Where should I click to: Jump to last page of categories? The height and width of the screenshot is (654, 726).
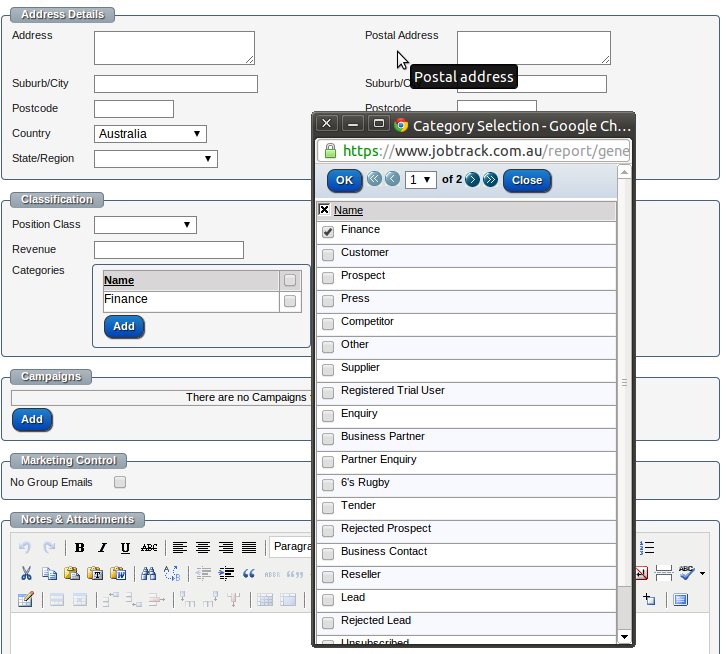click(x=489, y=180)
